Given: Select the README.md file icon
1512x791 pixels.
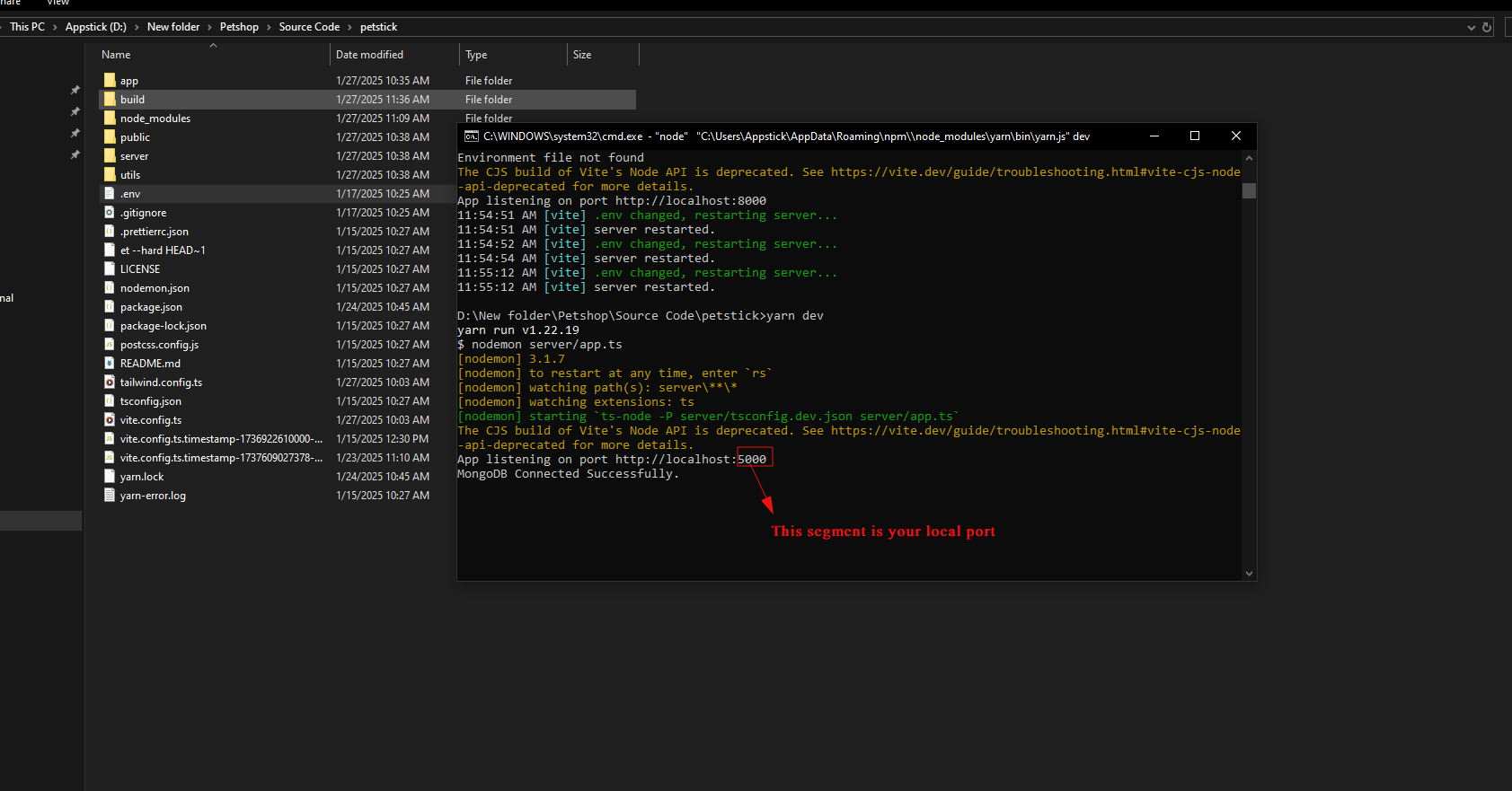Looking at the screenshot, I should pyautogui.click(x=110, y=364).
